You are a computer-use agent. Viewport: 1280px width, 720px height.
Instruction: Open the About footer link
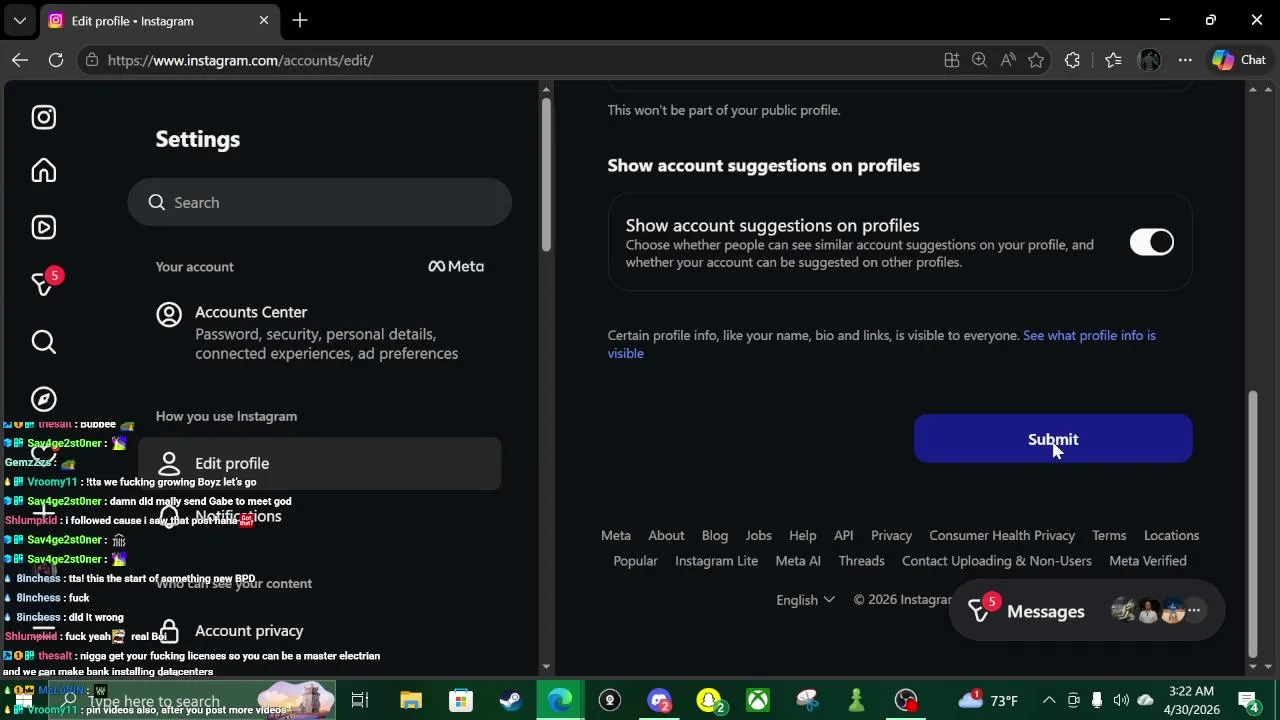tap(666, 535)
